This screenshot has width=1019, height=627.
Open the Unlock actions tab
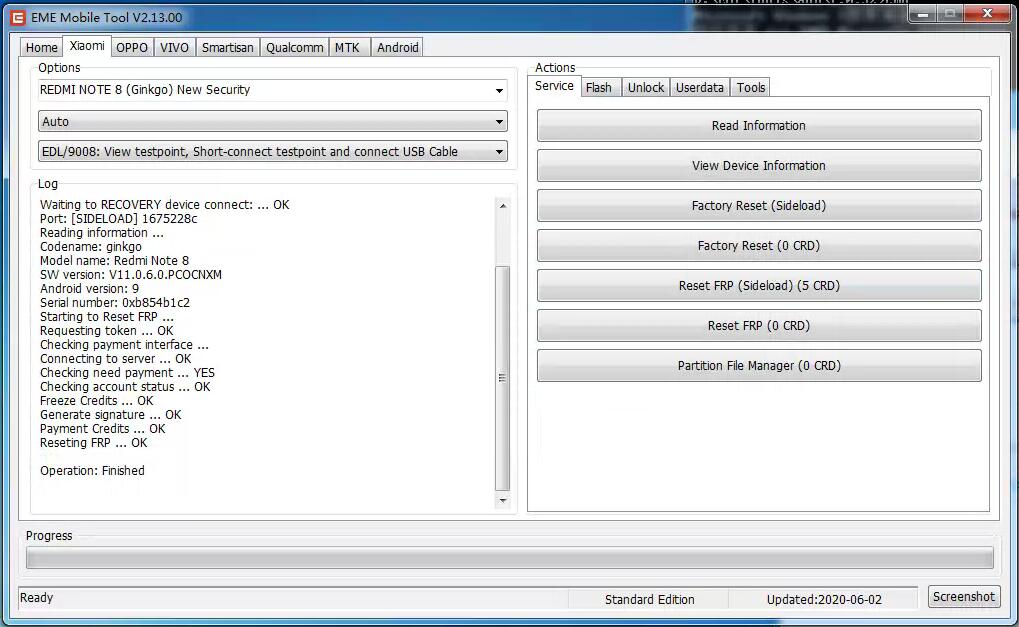pyautogui.click(x=646, y=88)
